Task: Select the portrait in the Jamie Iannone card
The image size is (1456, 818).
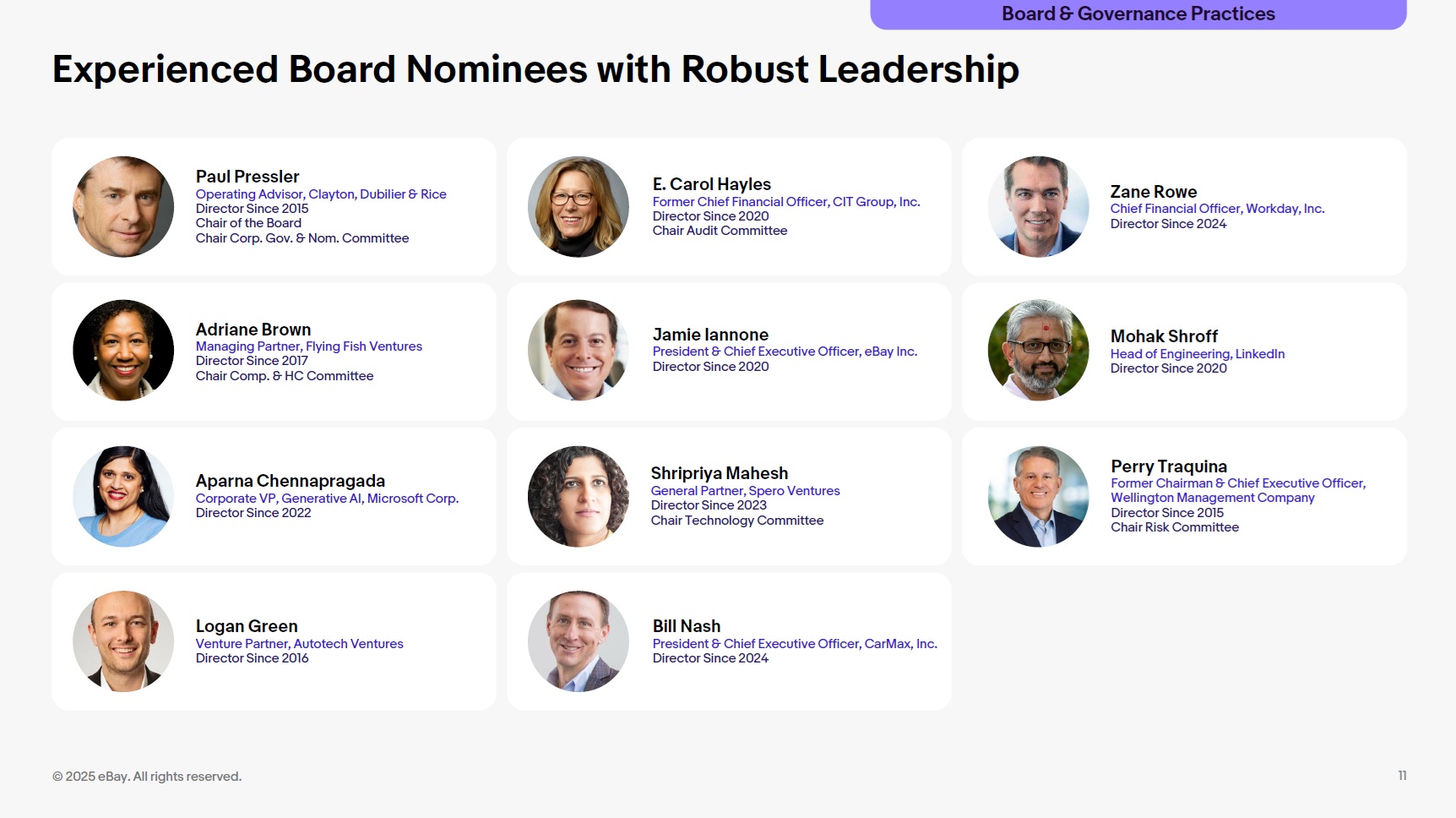Action: 579,351
